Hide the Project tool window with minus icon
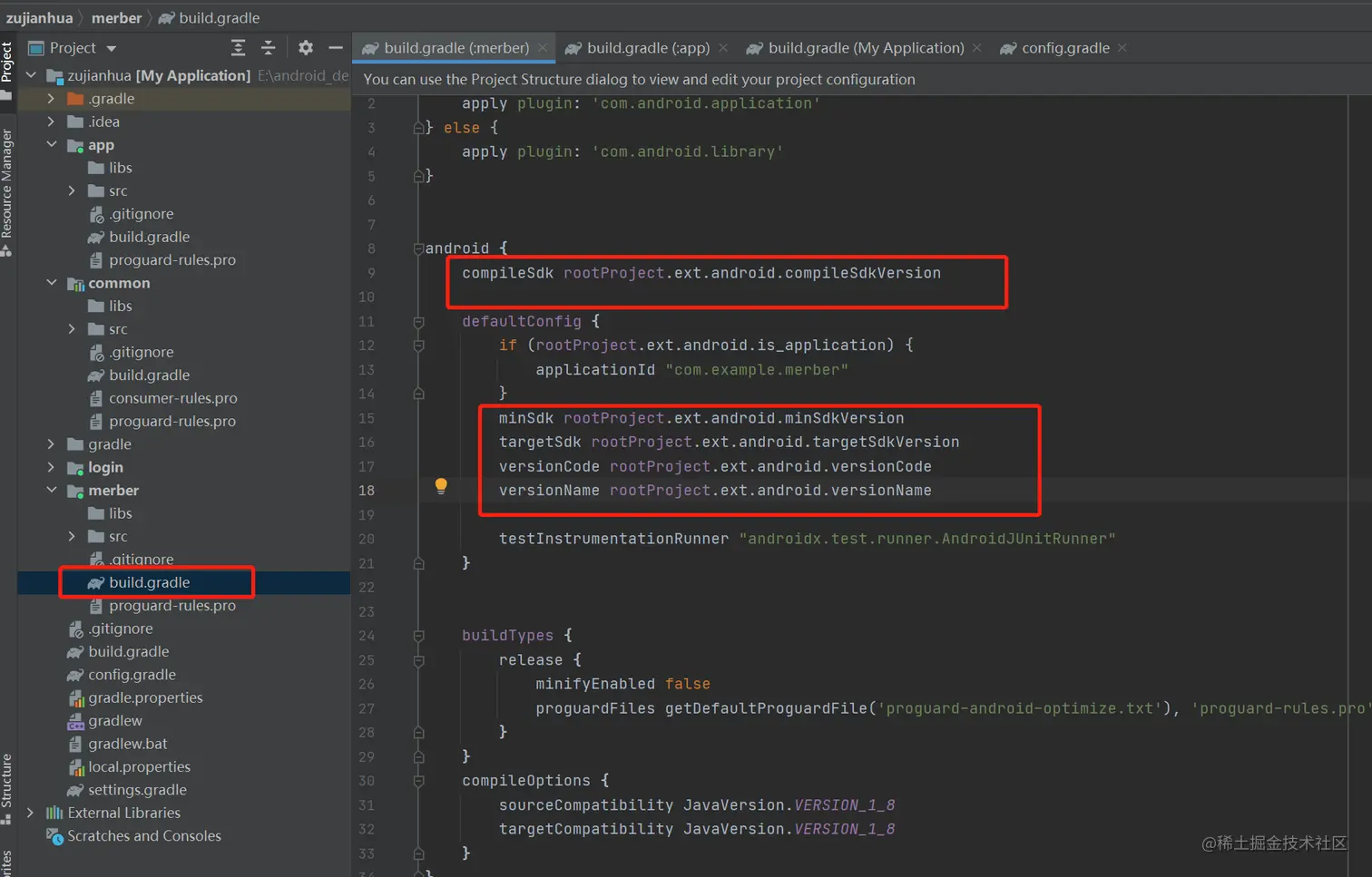 (x=336, y=48)
